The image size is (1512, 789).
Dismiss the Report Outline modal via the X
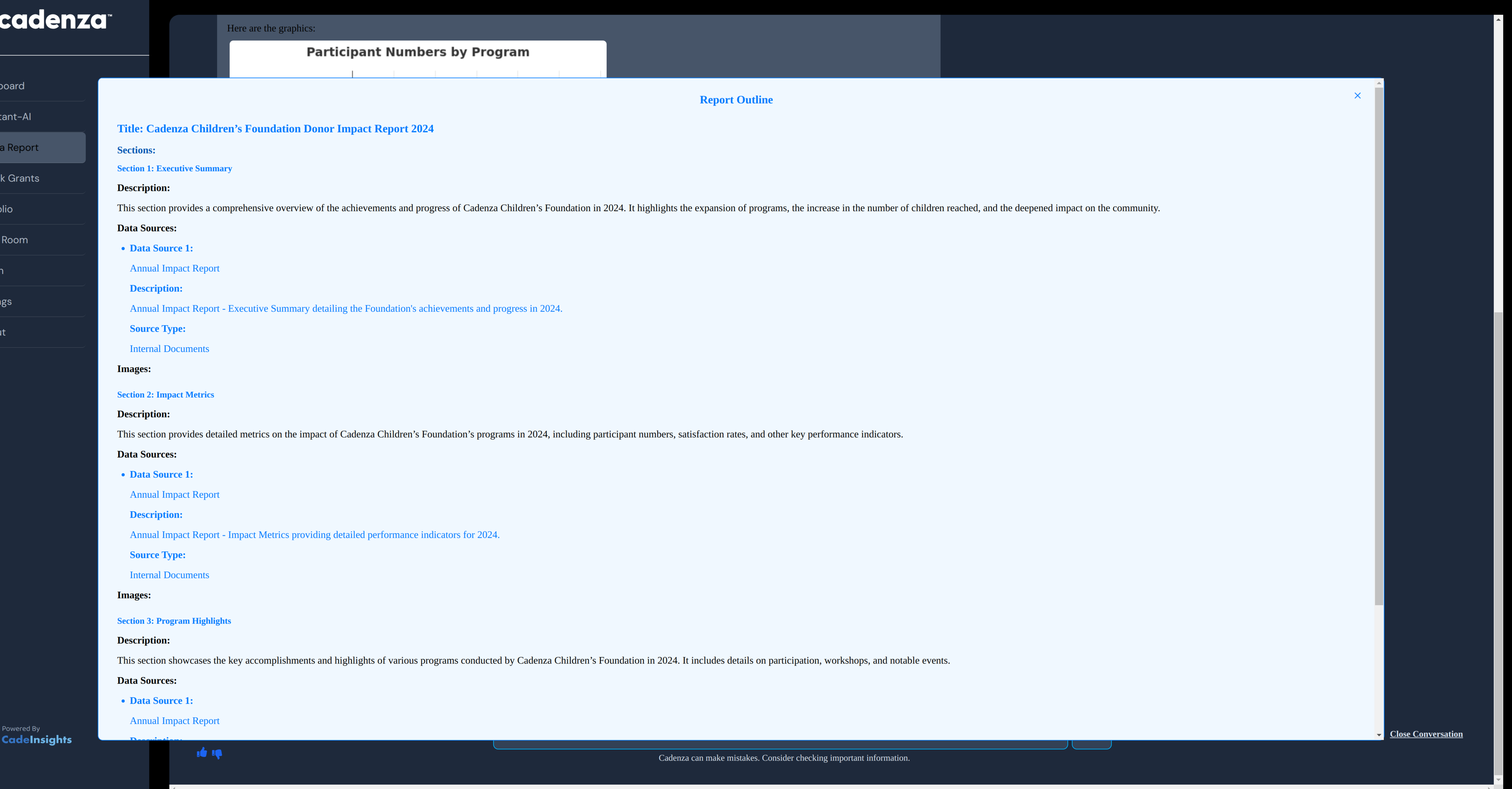click(x=1357, y=95)
